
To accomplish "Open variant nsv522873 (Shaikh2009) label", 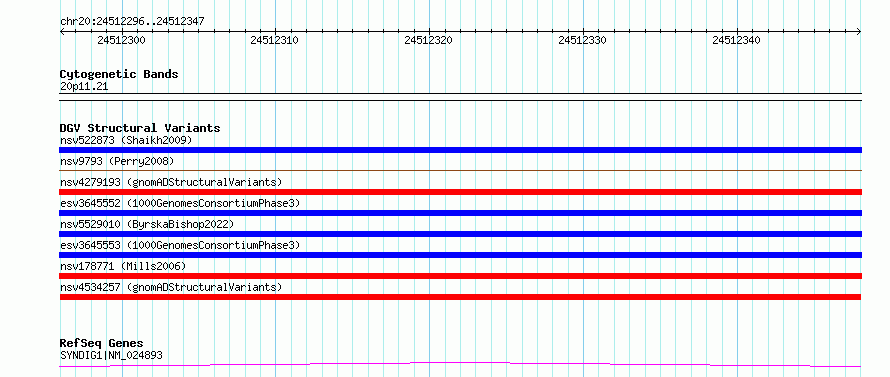I will pos(126,140).
